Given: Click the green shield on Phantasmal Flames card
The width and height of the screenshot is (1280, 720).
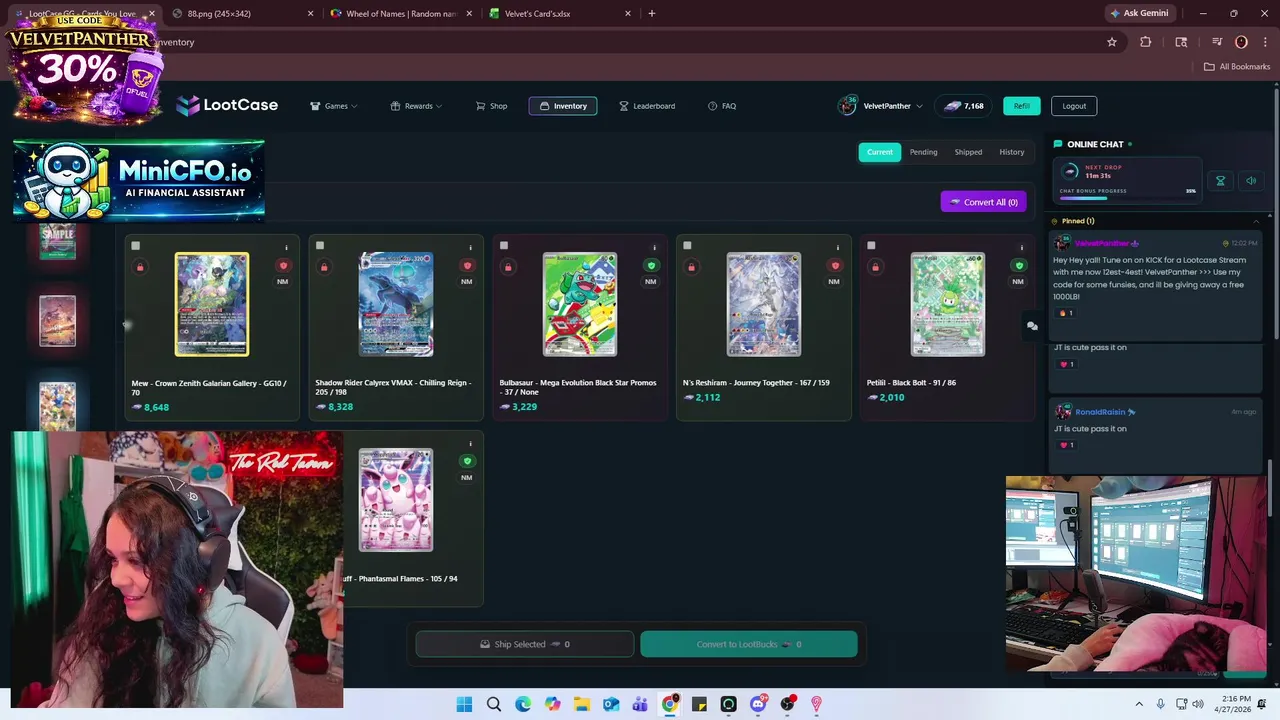Looking at the screenshot, I should [467, 461].
